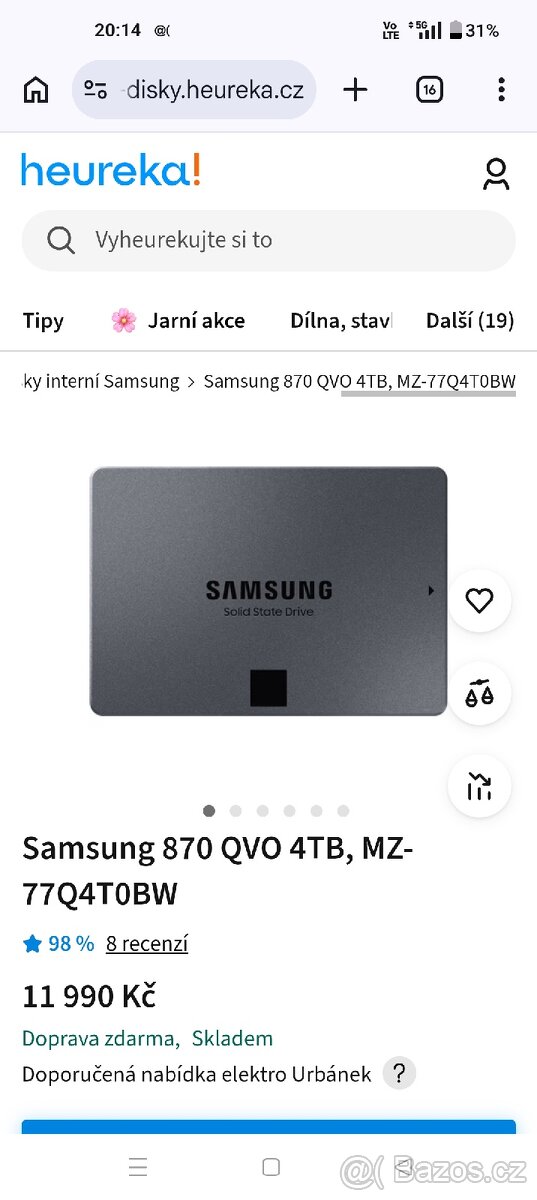Click the heureka! logo
The height and width of the screenshot is (1200, 537).
coord(111,171)
